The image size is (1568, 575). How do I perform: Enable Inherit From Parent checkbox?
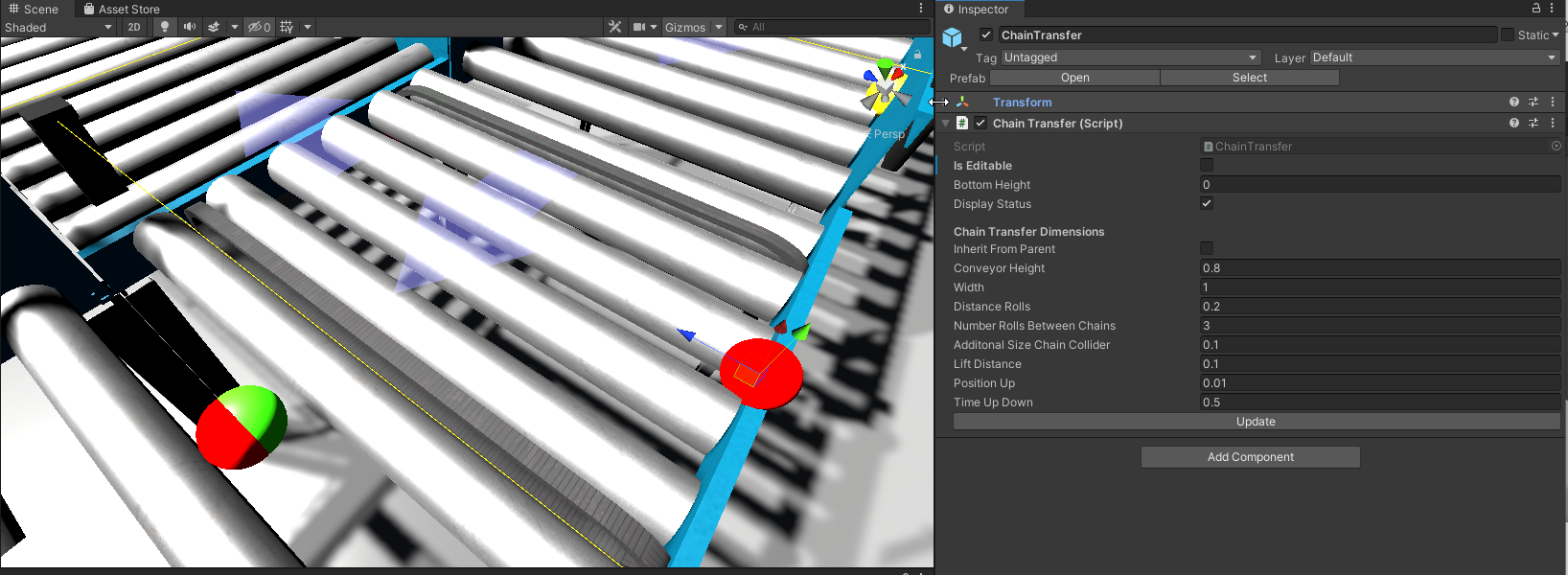[x=1207, y=248]
